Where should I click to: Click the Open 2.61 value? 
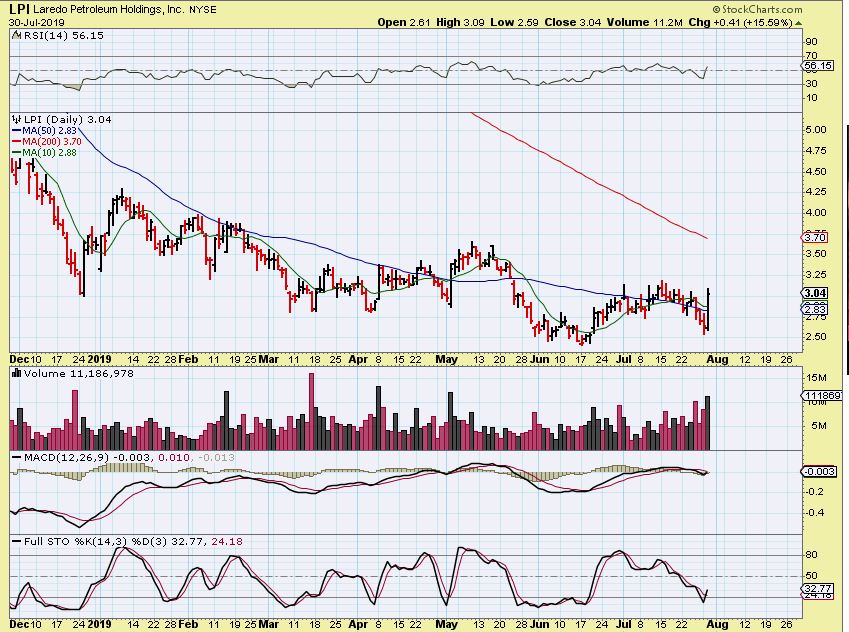click(x=404, y=22)
